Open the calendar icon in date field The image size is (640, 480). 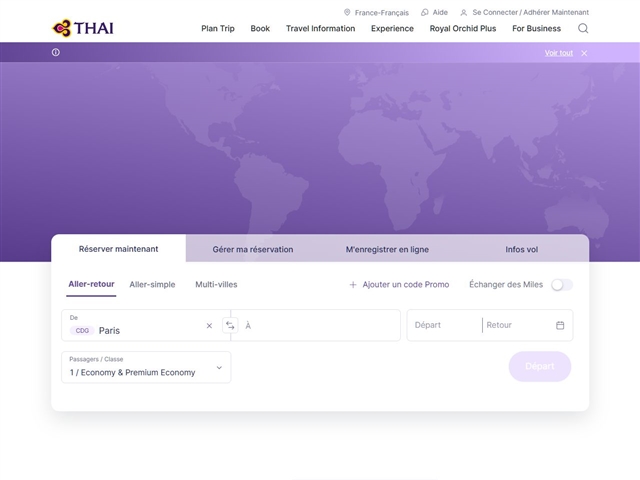(x=560, y=325)
